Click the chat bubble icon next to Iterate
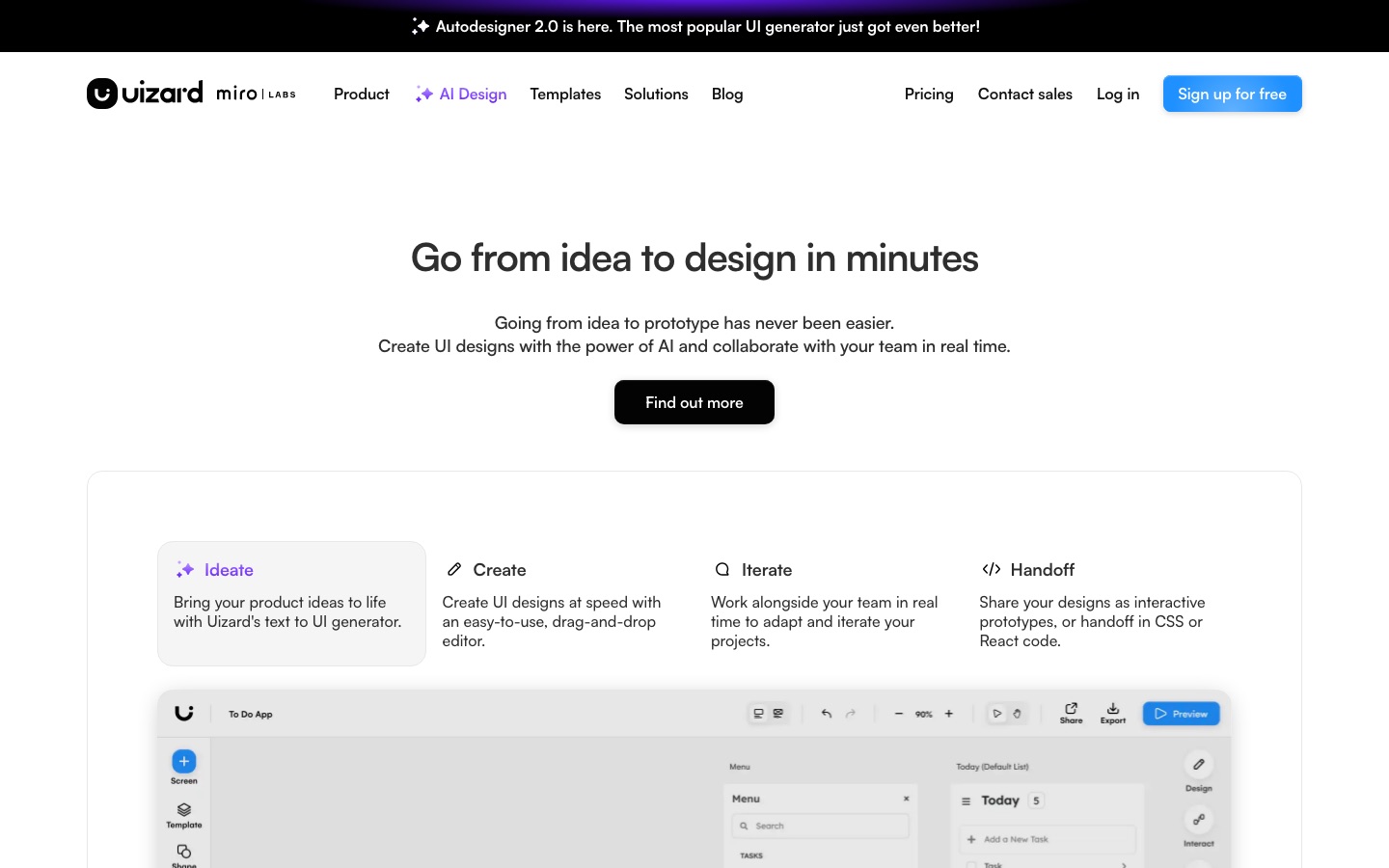This screenshot has width=1389, height=868. (722, 569)
